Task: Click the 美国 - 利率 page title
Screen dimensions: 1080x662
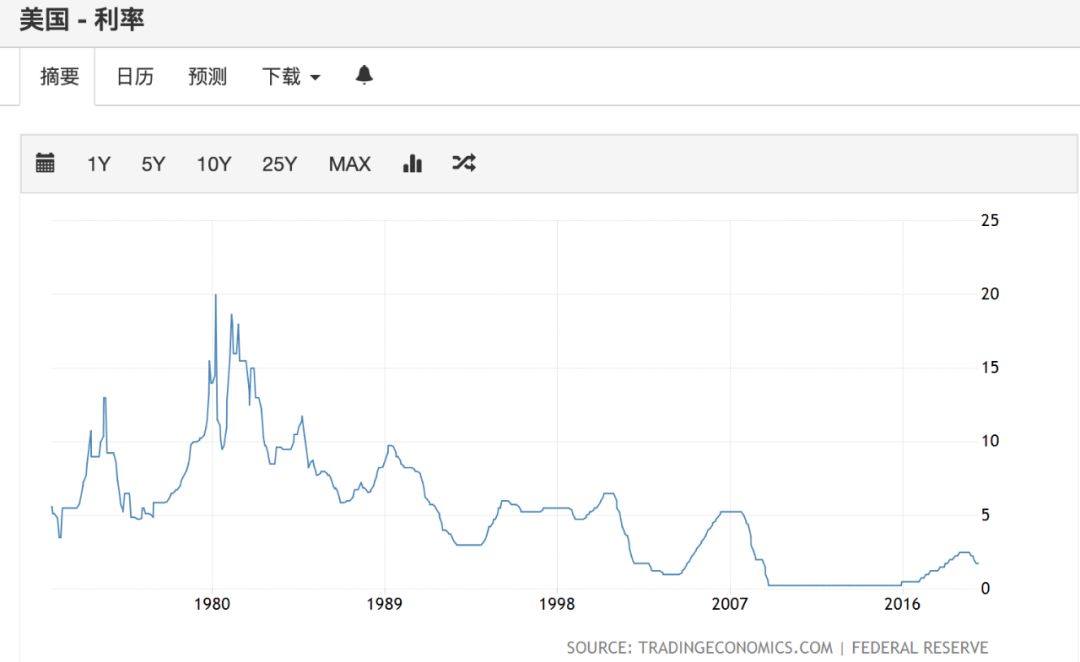Action: (x=82, y=19)
